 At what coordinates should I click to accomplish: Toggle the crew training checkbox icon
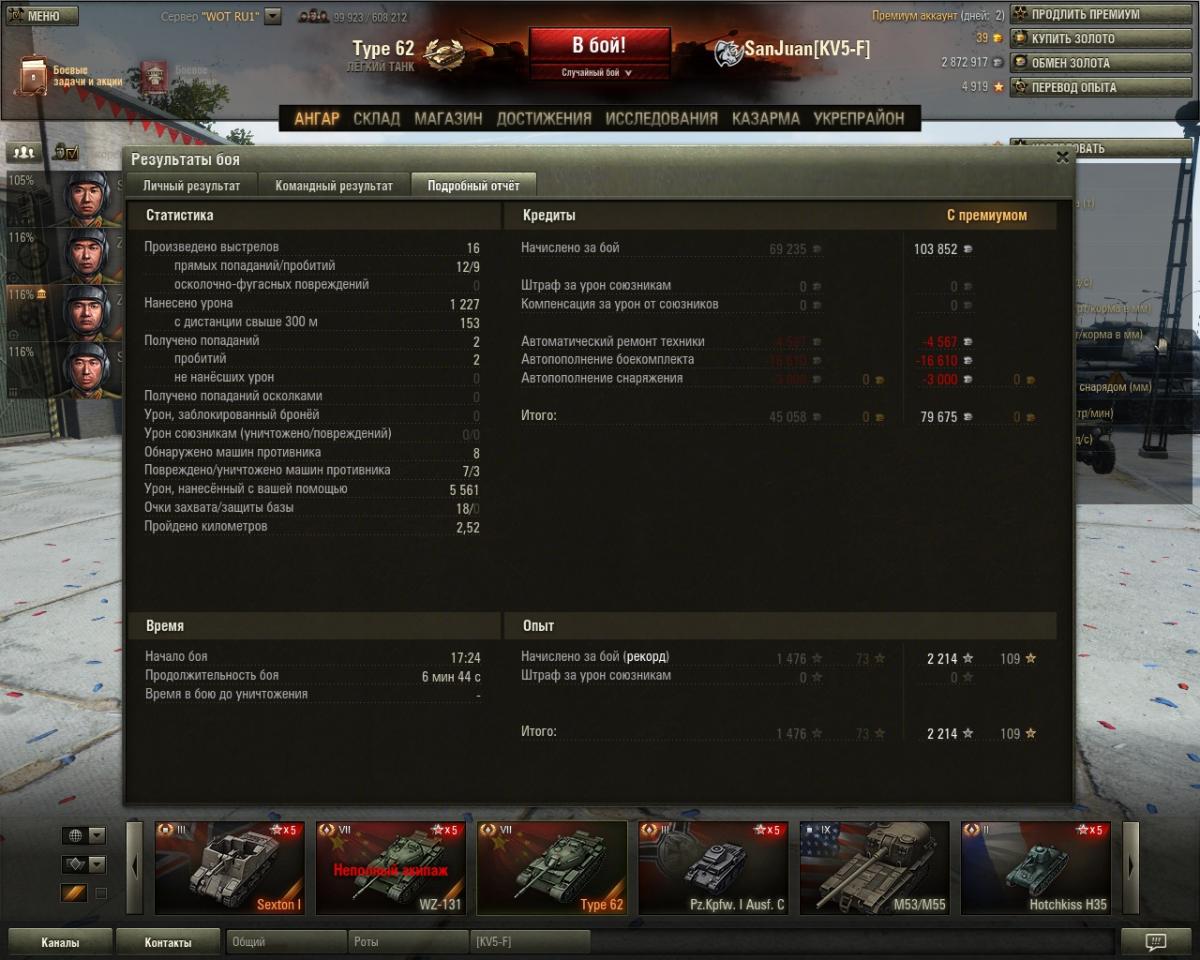point(66,152)
